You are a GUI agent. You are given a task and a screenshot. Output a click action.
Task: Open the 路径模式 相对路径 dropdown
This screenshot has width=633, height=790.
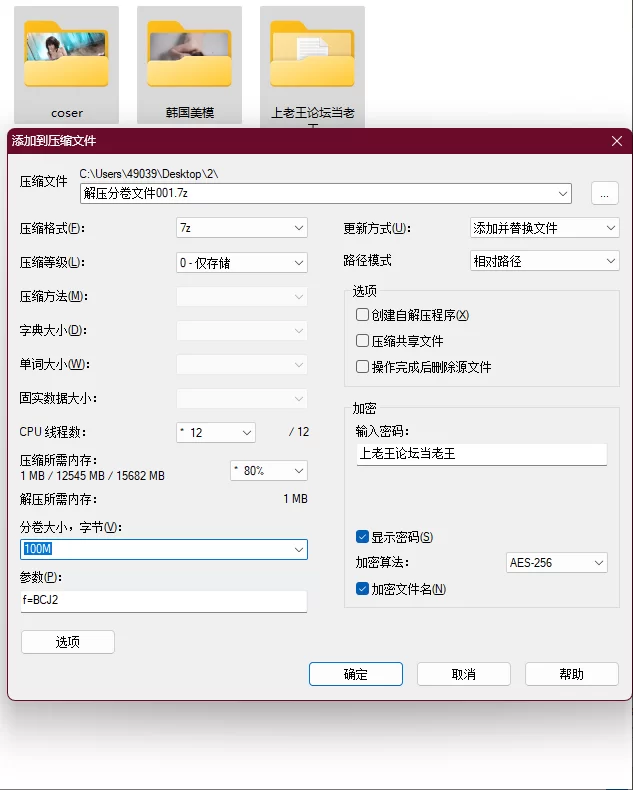tap(544, 261)
